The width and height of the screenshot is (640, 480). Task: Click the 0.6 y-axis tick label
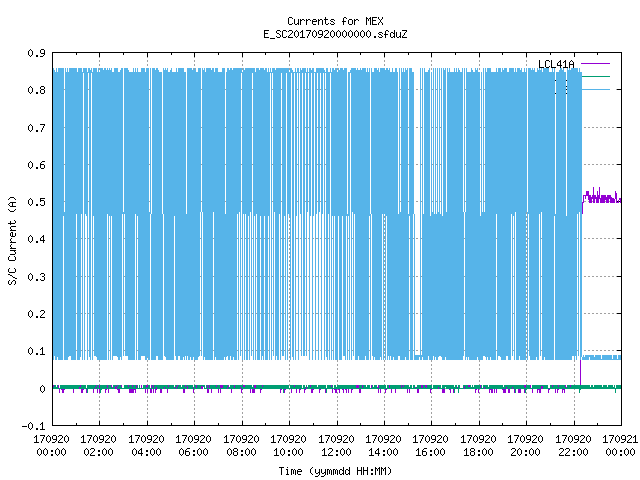(x=36, y=165)
